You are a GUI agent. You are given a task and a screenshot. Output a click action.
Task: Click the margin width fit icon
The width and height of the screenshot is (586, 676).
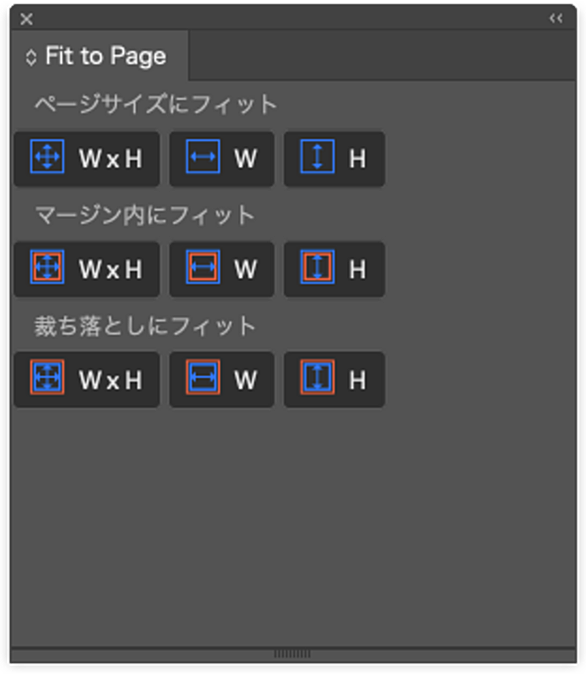coord(203,267)
